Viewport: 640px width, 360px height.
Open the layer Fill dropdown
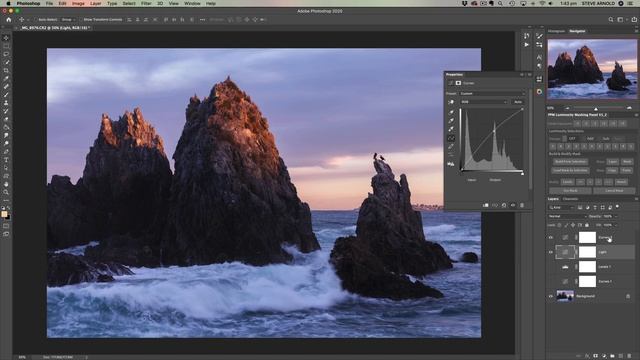[616, 225]
